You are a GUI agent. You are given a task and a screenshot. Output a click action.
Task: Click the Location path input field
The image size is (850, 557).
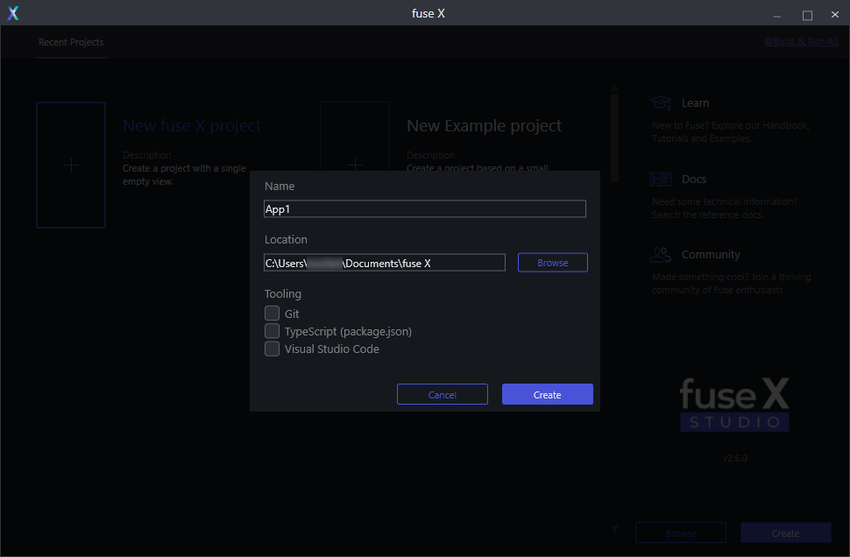pyautogui.click(x=384, y=263)
